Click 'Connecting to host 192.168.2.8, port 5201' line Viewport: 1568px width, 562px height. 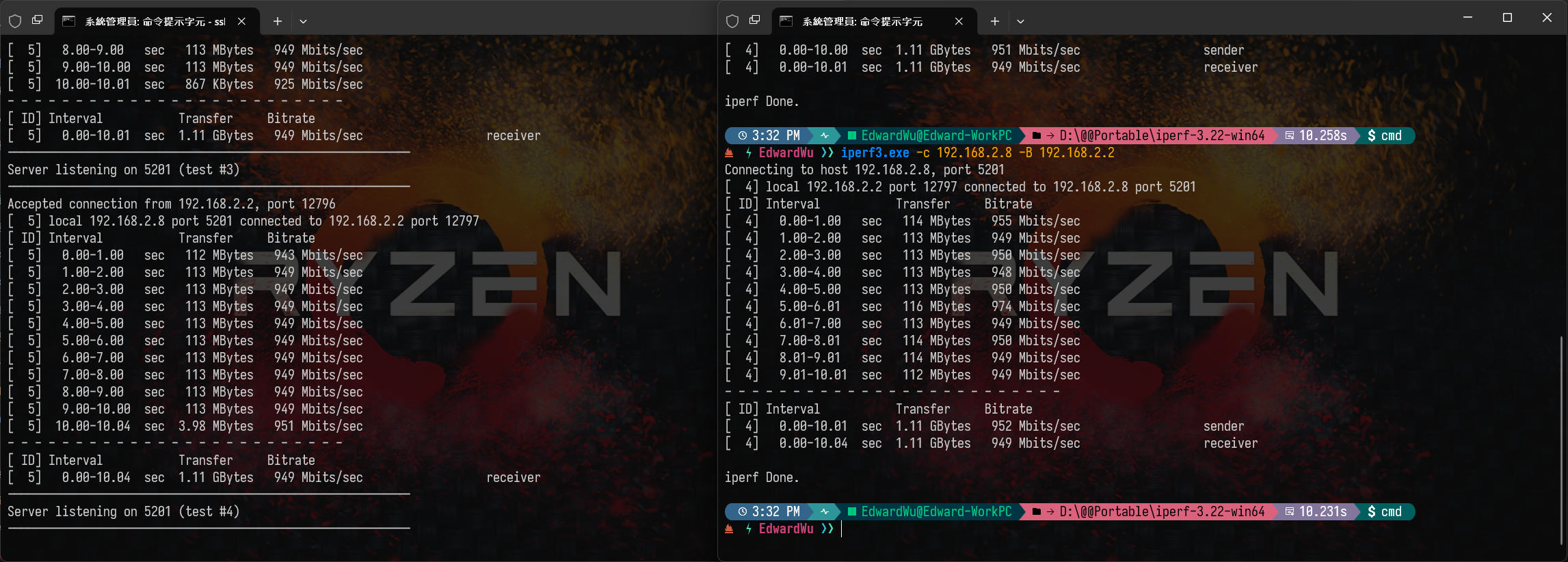(865, 170)
